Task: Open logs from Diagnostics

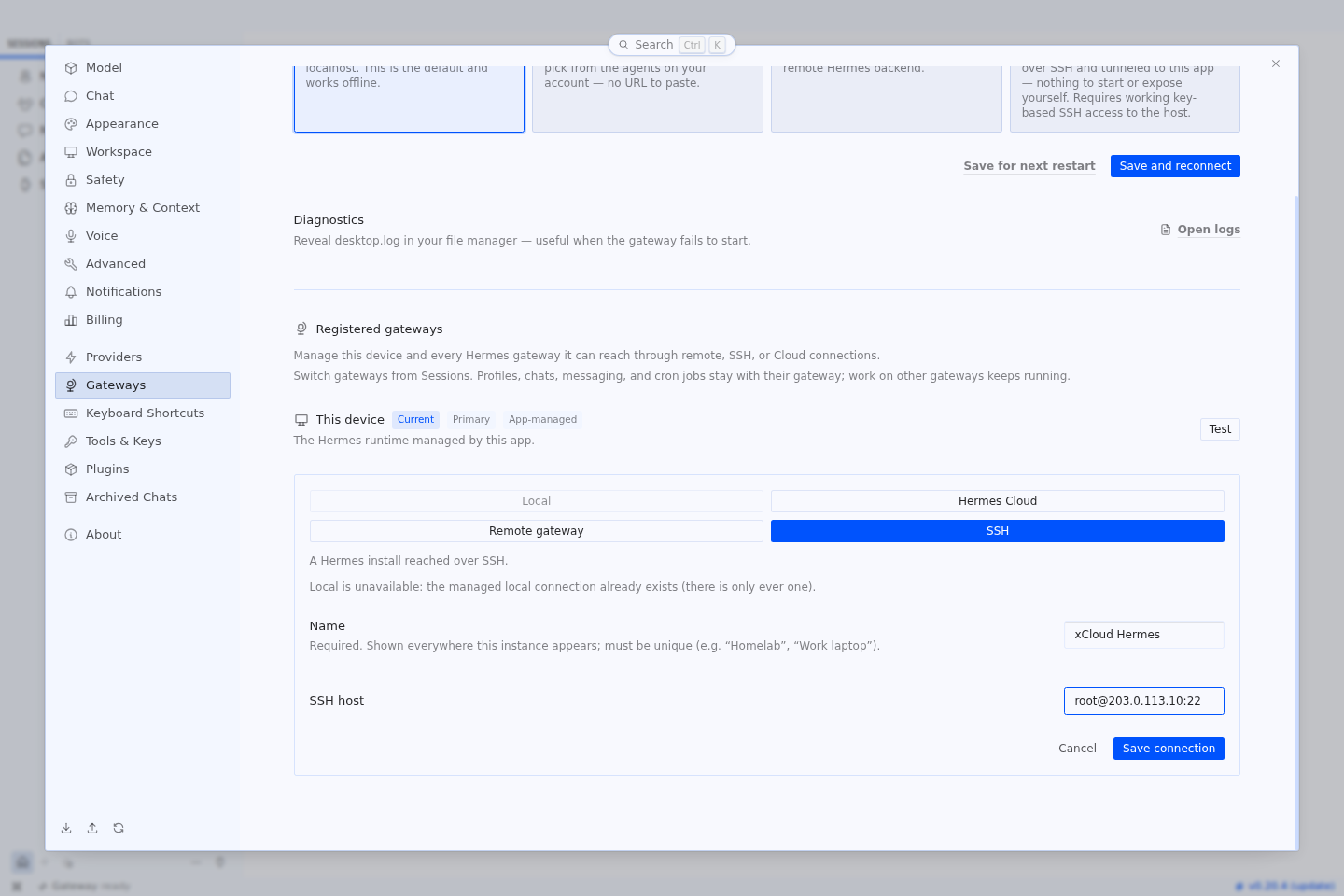Action: point(1209,230)
